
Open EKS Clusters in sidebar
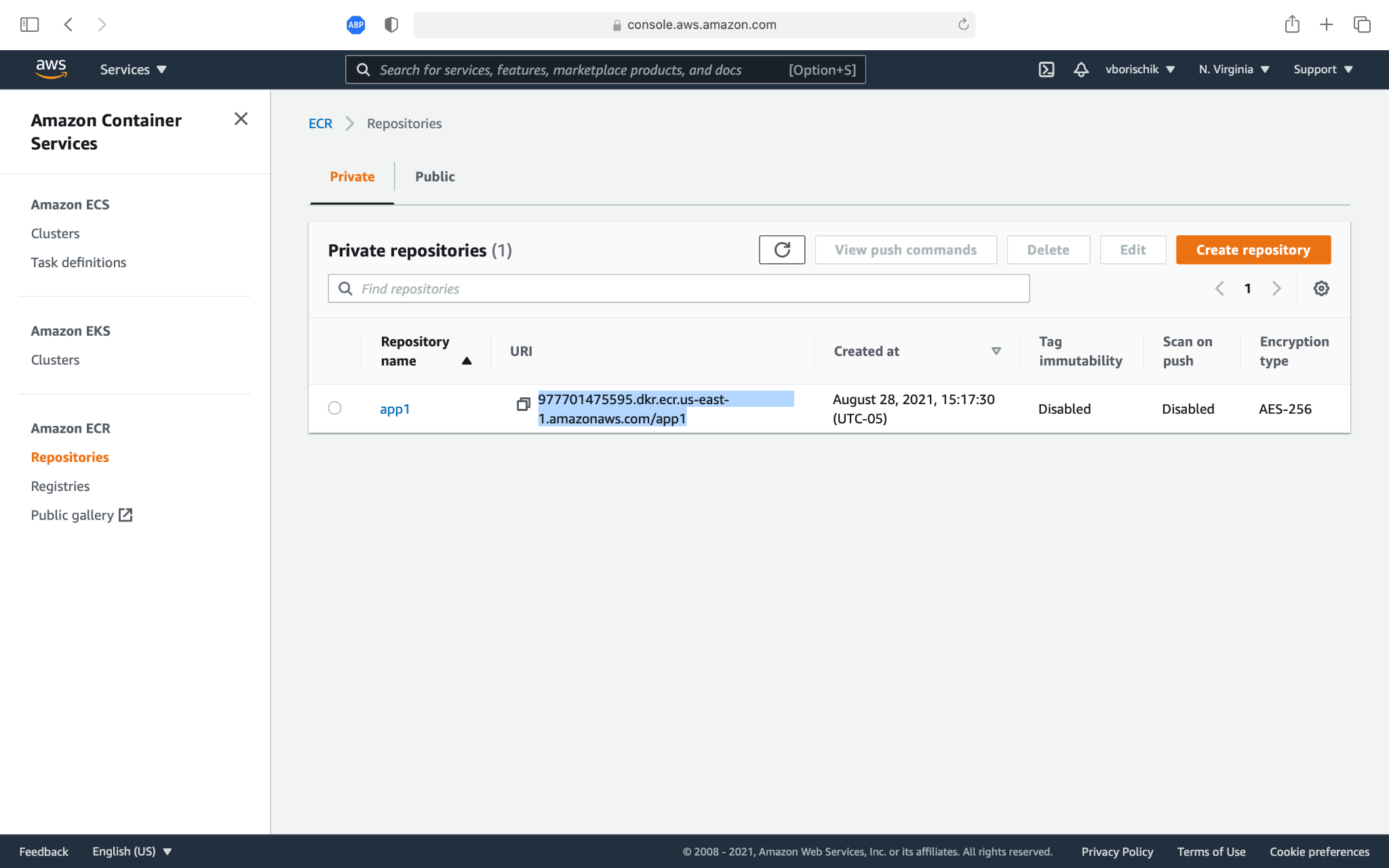(55, 360)
